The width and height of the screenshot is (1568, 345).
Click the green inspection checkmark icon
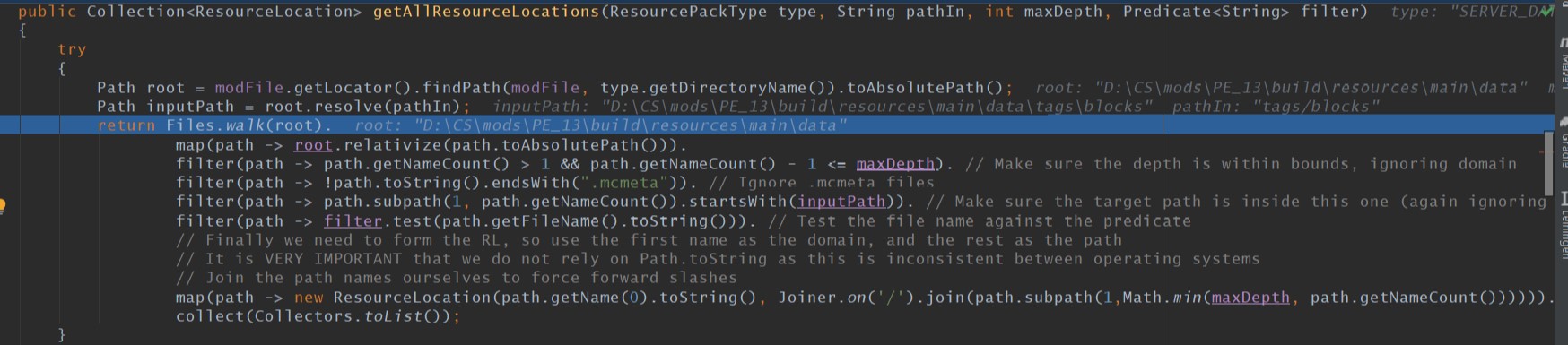[x=1546, y=11]
